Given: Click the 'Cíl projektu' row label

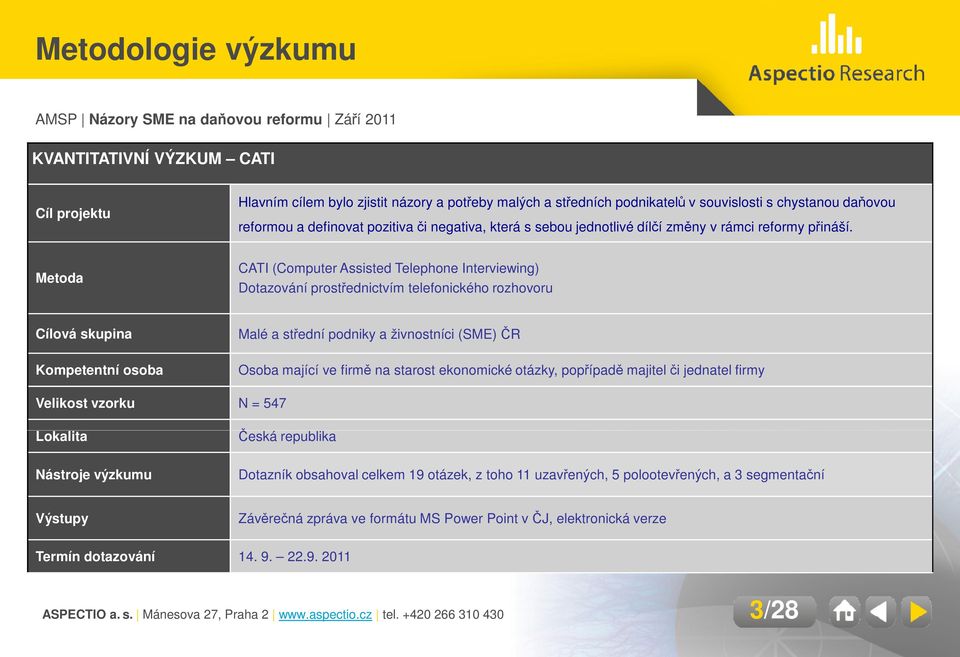Looking at the screenshot, I should tap(73, 214).
